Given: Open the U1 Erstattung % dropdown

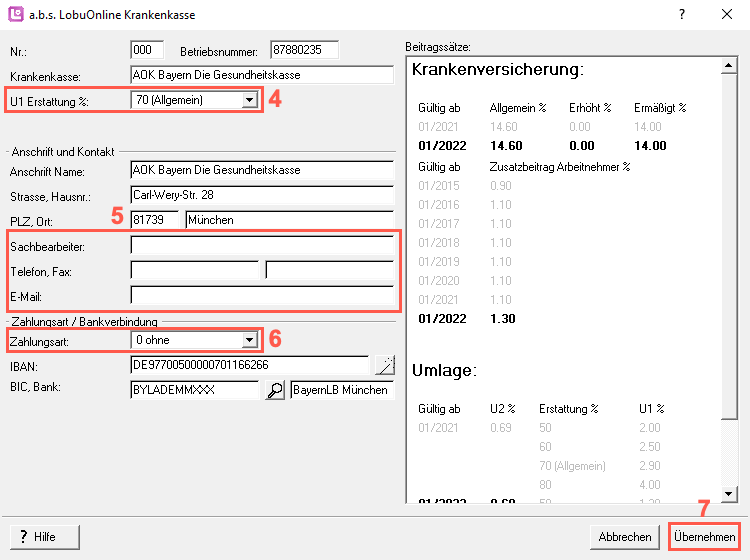Looking at the screenshot, I should 248,100.
